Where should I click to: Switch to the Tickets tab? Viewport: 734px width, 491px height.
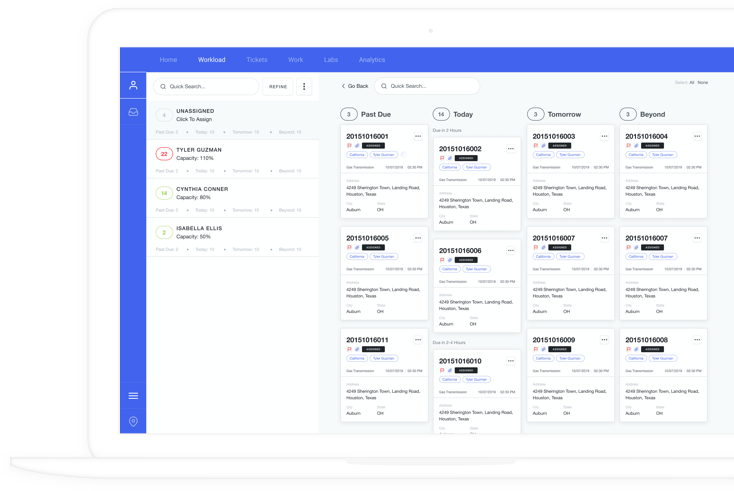[257, 60]
